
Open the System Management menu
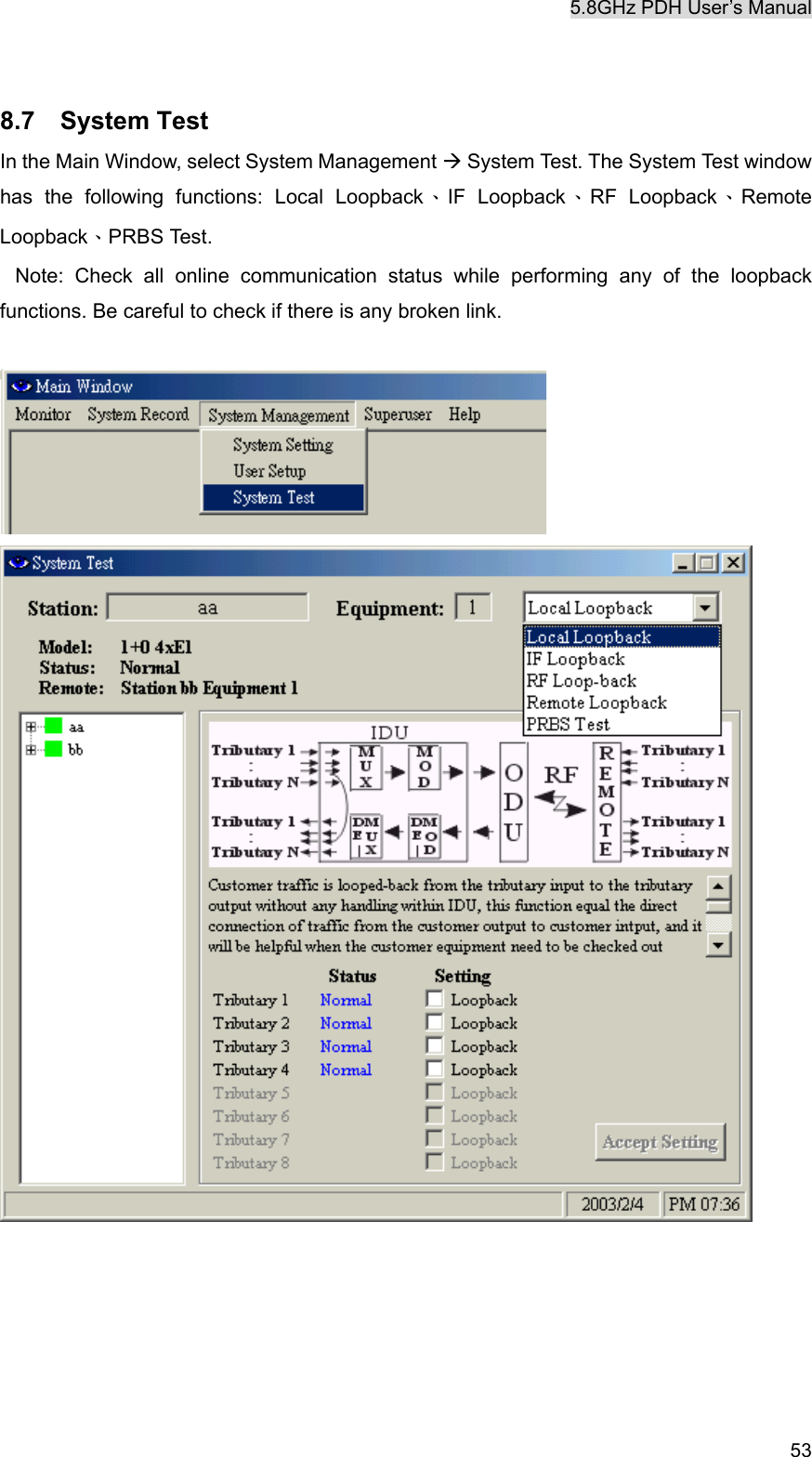point(279,415)
